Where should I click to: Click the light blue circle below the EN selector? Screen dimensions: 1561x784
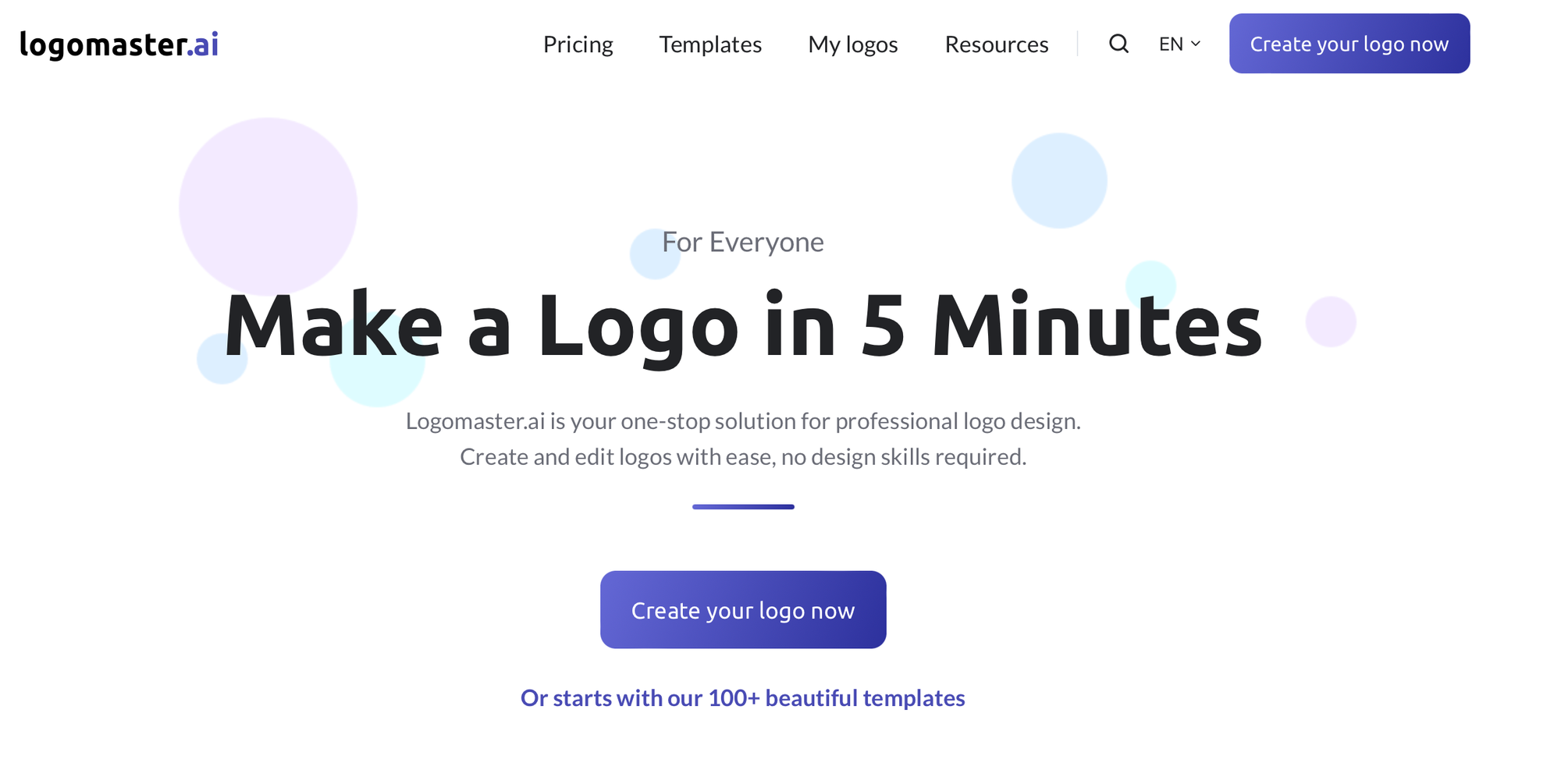pyautogui.click(x=1059, y=180)
